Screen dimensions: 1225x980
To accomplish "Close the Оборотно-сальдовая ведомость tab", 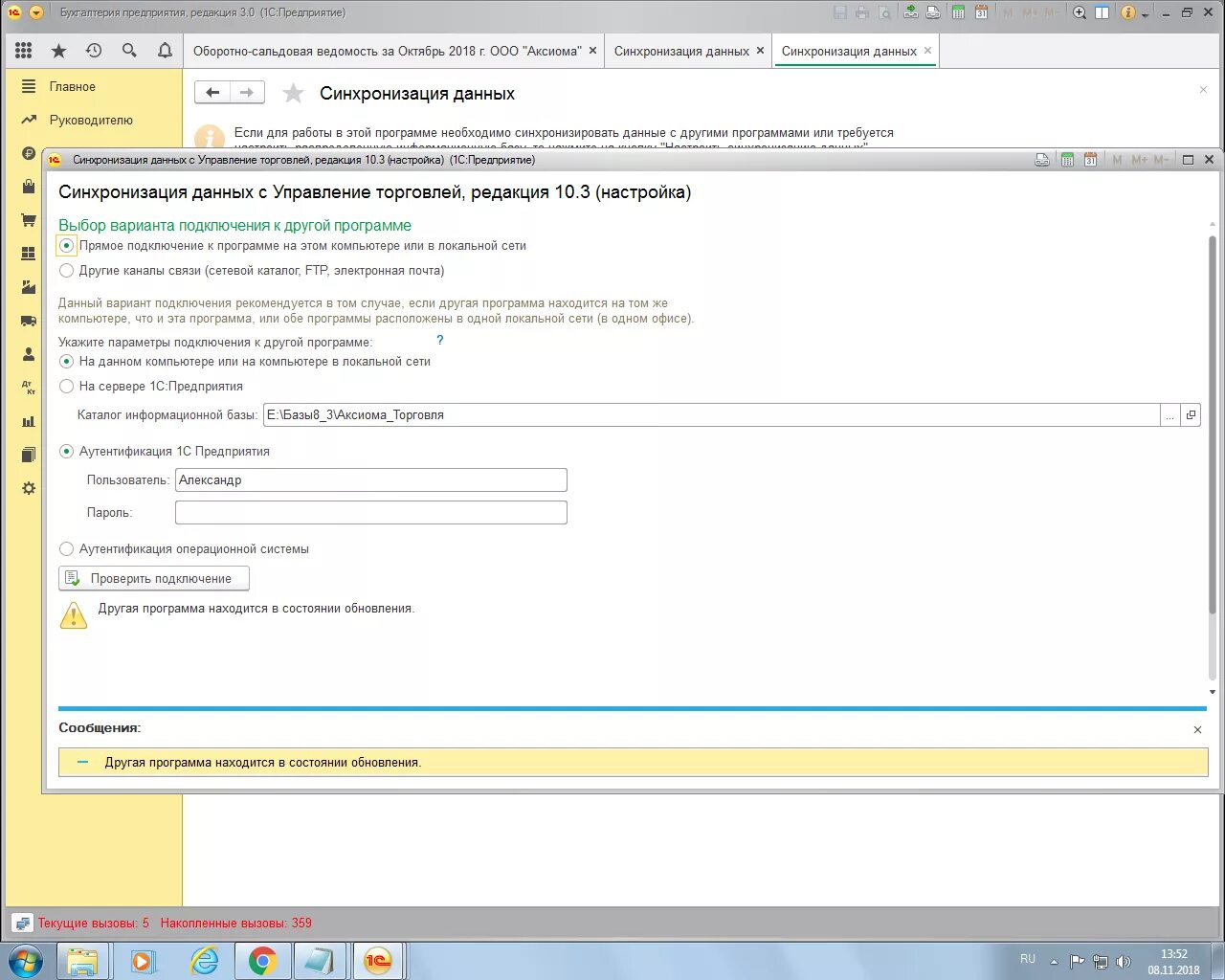I will [x=593, y=51].
